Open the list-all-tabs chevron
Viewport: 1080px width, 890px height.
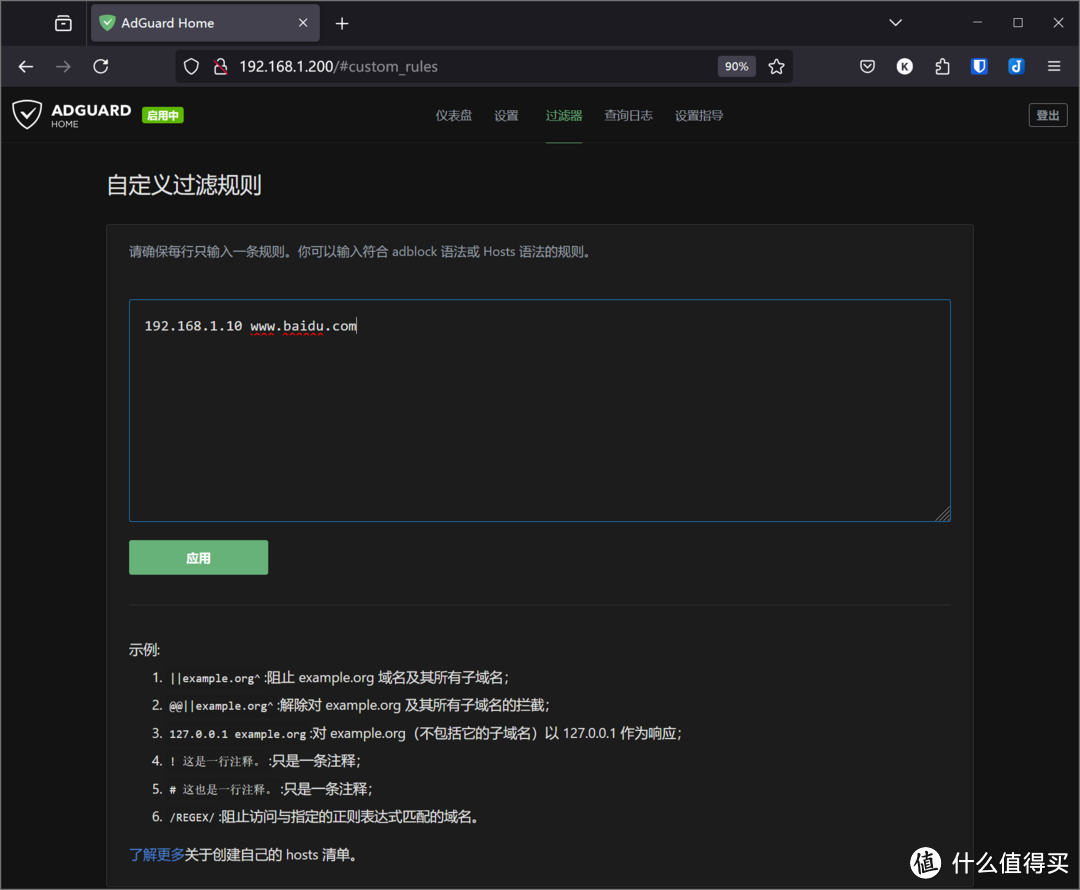click(x=895, y=22)
